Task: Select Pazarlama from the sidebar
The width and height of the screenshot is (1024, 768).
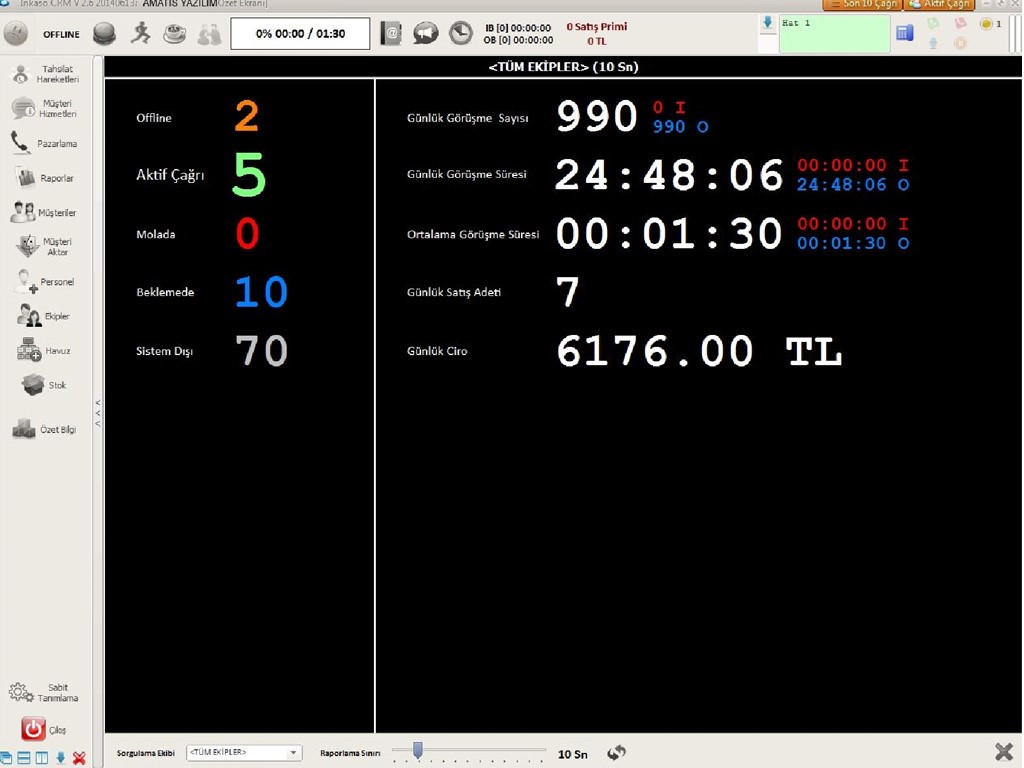Action: pyautogui.click(x=43, y=143)
